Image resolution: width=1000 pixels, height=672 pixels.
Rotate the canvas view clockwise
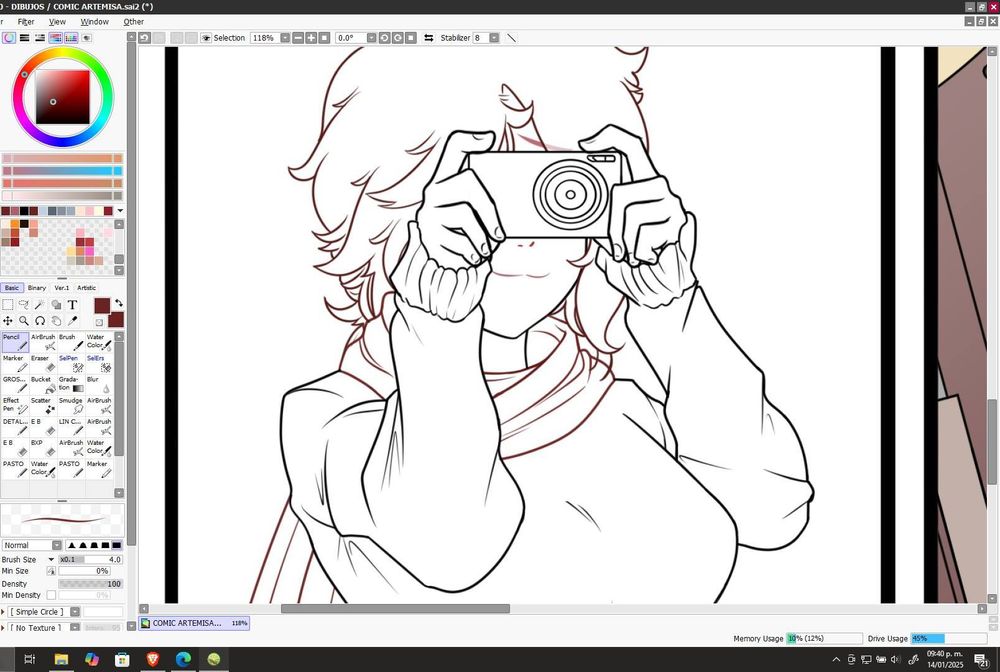pos(398,38)
